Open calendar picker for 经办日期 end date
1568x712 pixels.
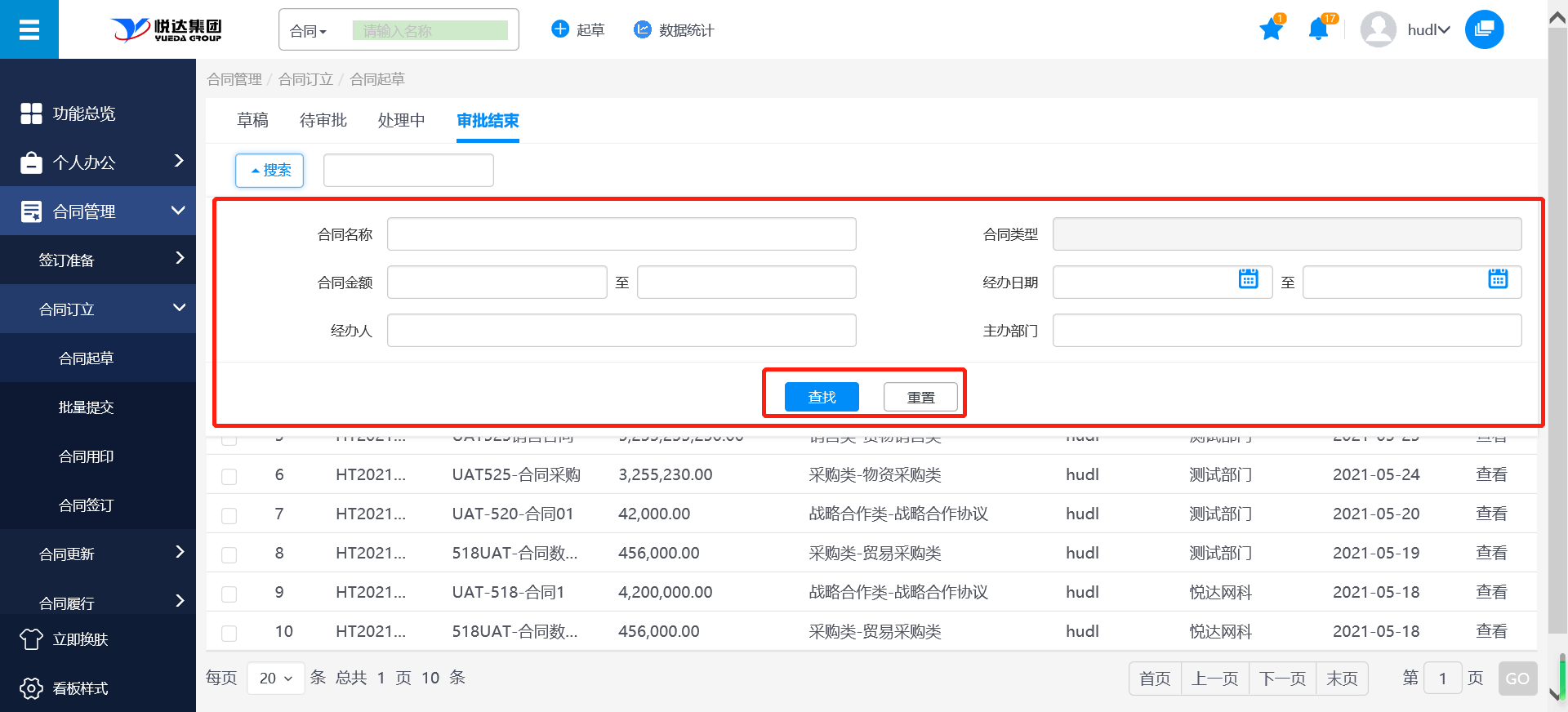1497,279
